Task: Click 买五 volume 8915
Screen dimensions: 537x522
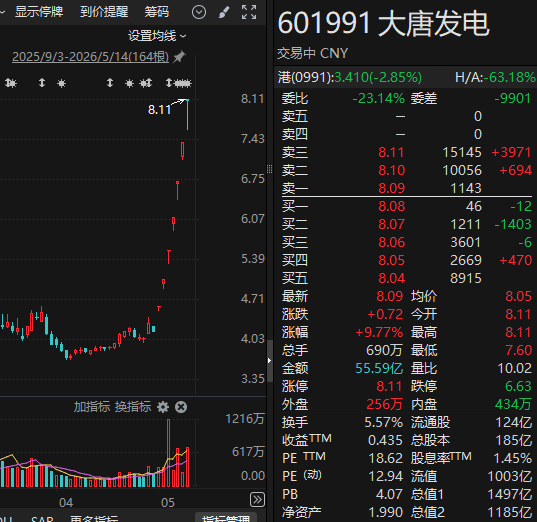Action: point(466,278)
